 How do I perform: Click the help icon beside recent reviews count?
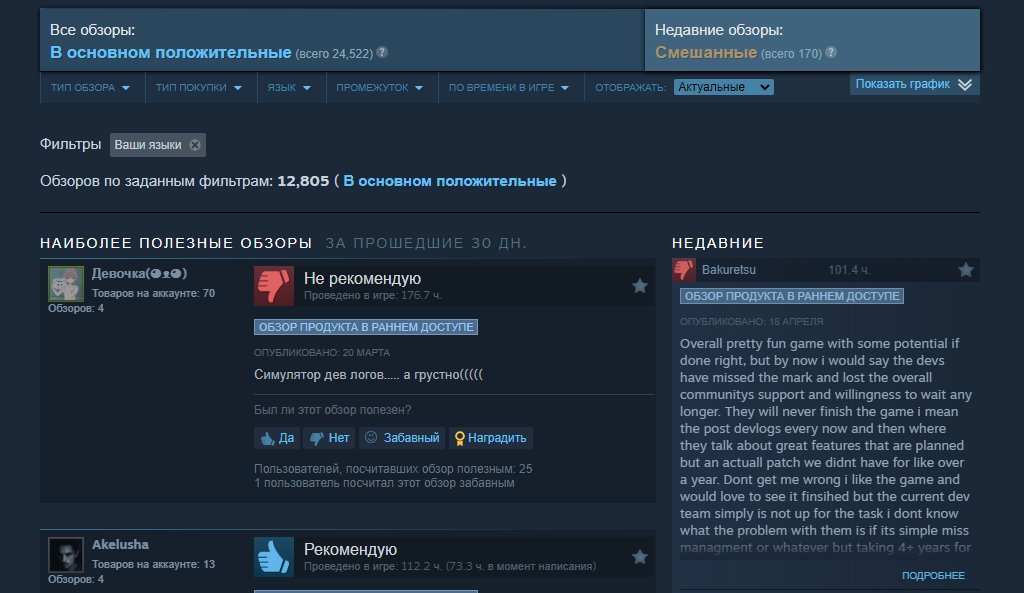pyautogui.click(x=831, y=52)
